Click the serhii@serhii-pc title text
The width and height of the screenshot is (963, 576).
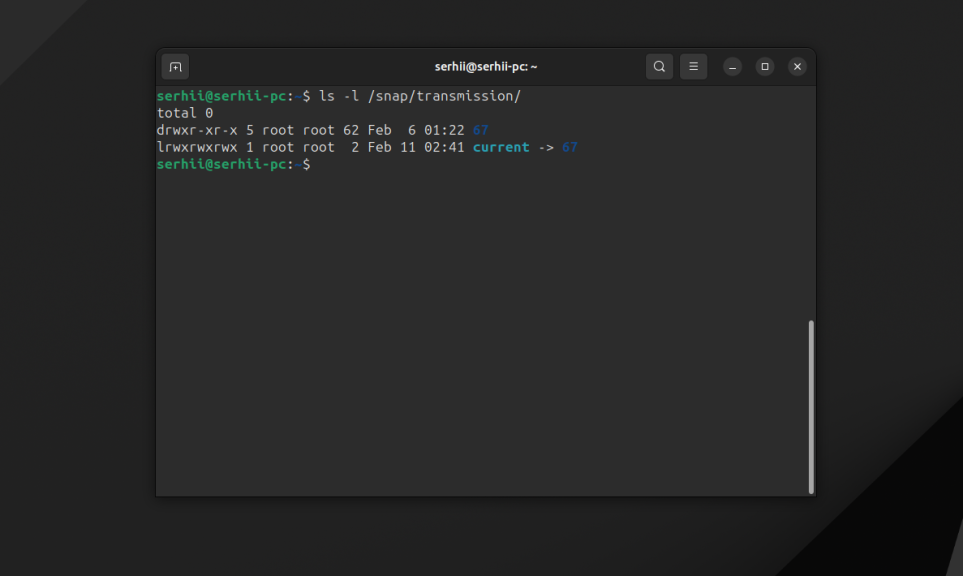pos(486,66)
